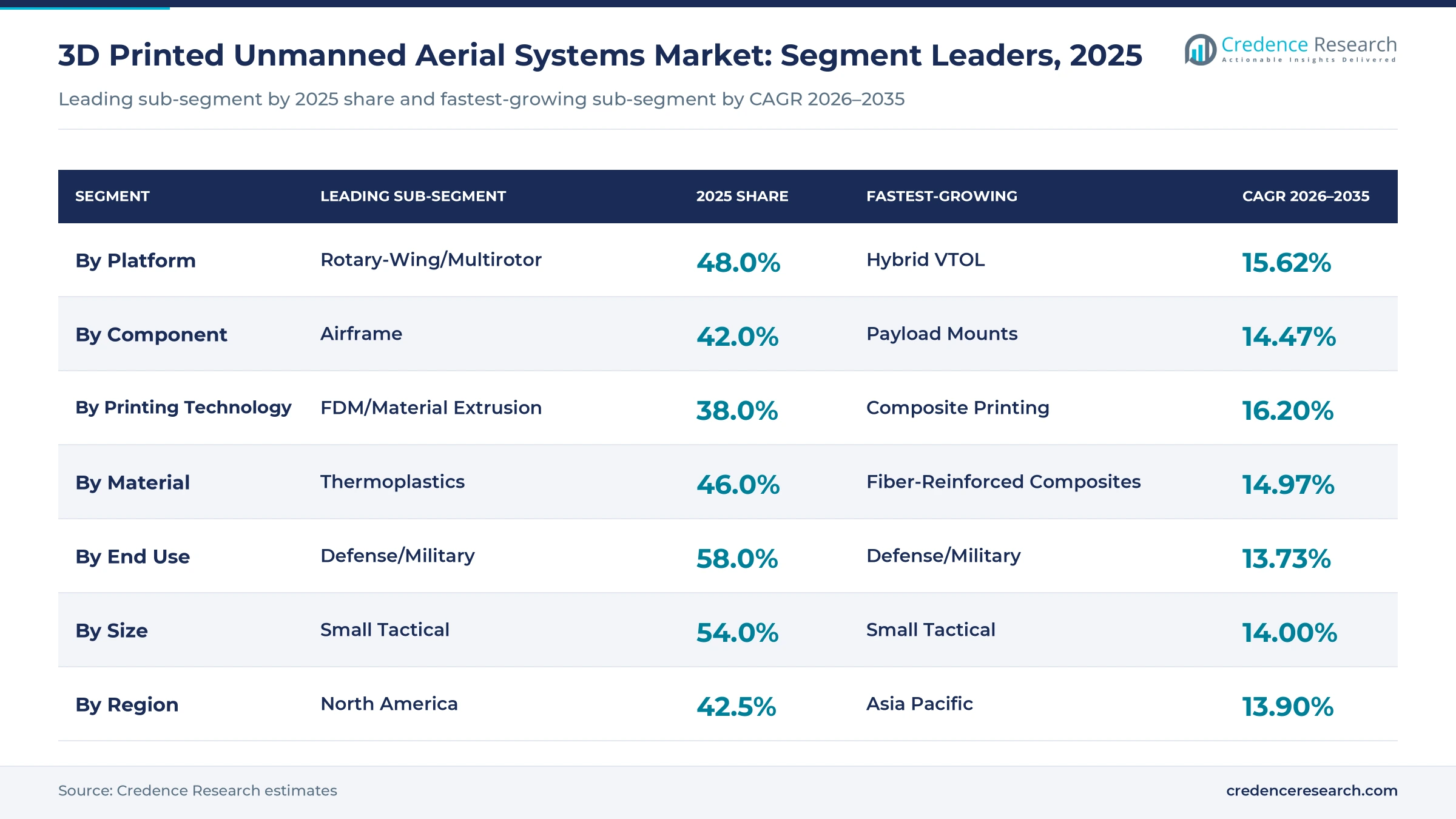Click the Airframe cell
The width and height of the screenshot is (1456, 819).
[x=361, y=334]
